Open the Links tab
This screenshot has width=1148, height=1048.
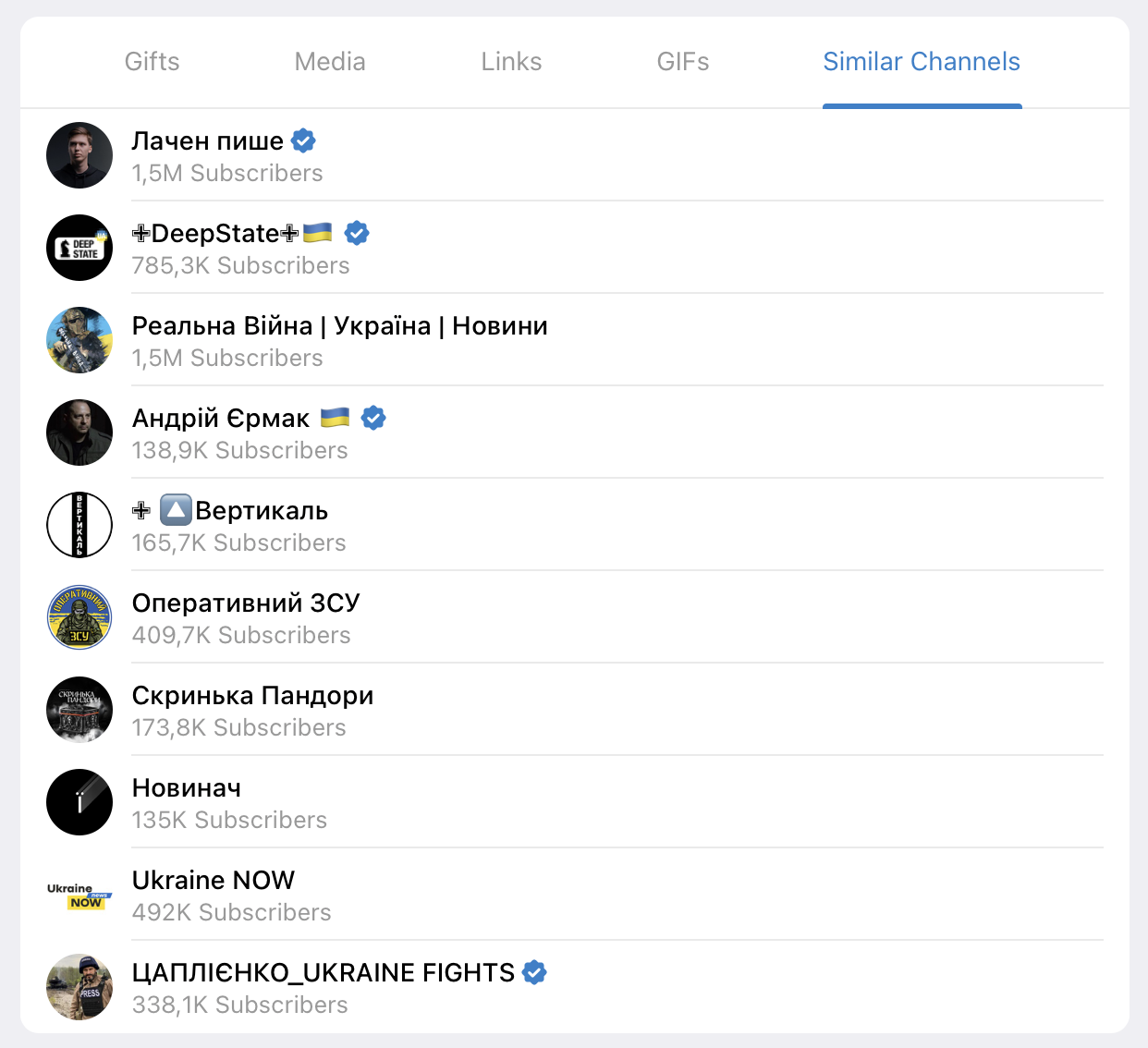(511, 62)
